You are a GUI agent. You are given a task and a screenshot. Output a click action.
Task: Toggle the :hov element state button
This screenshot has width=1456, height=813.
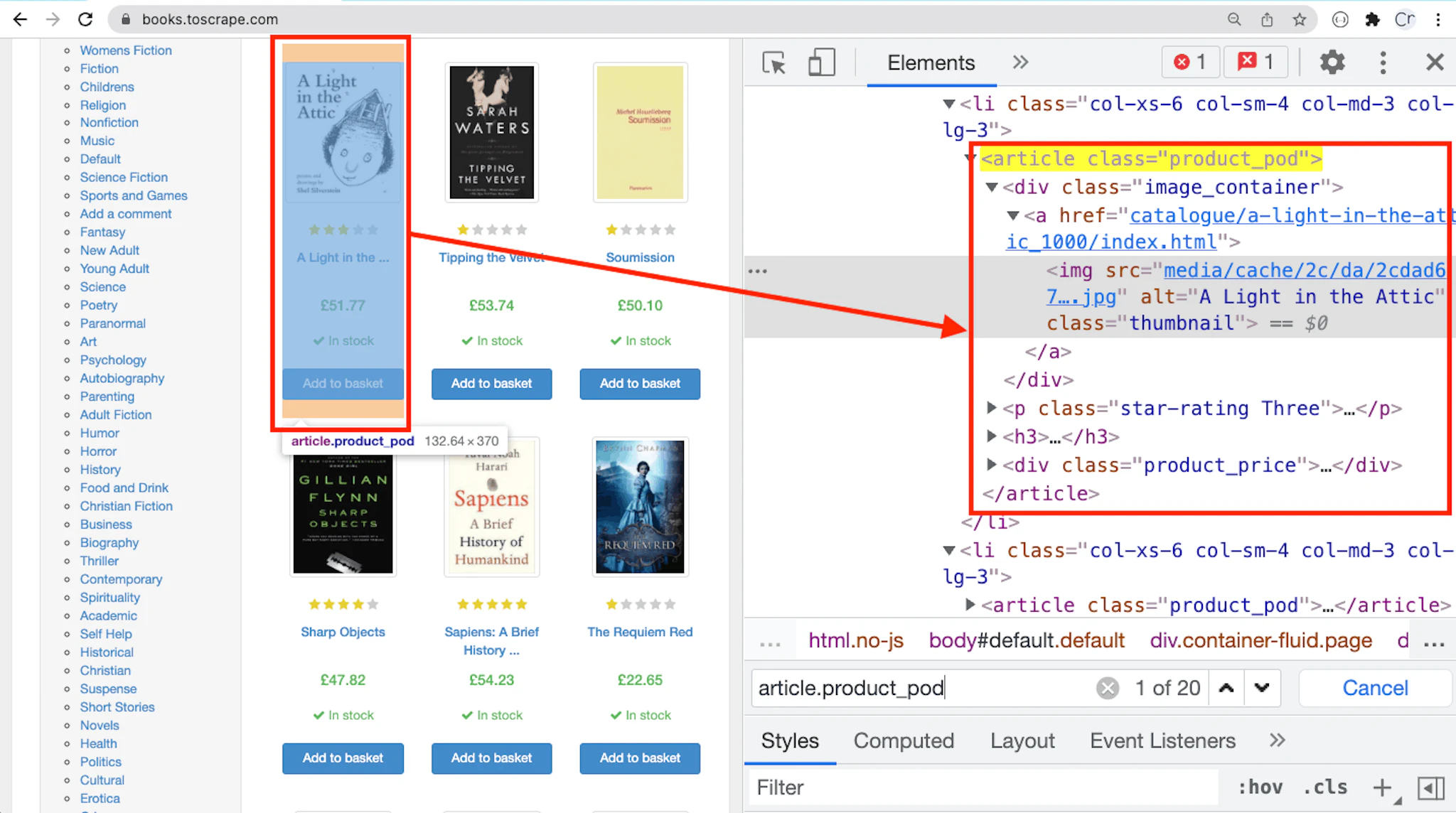click(1260, 787)
